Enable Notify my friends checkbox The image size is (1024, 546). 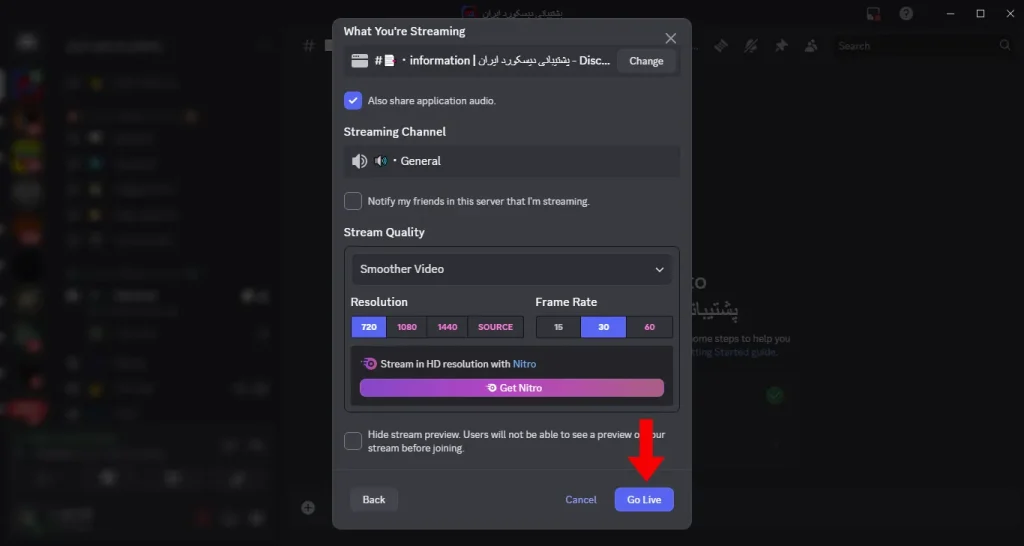click(x=353, y=201)
